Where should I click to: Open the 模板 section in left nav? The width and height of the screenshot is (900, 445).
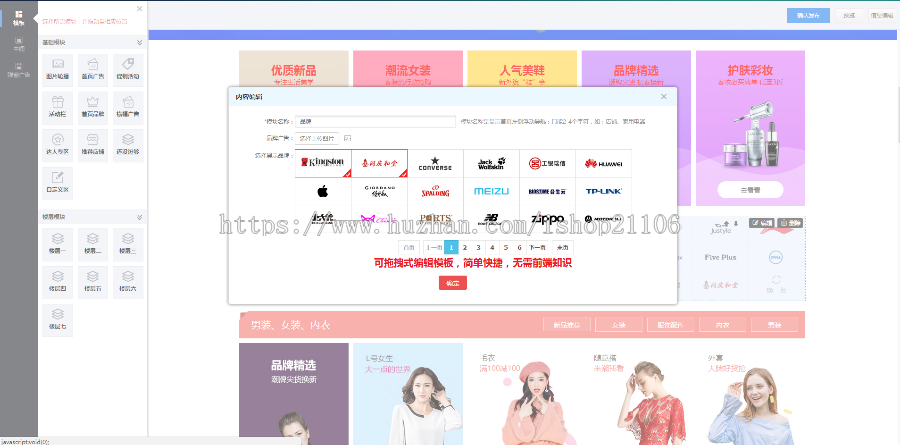[x=19, y=18]
